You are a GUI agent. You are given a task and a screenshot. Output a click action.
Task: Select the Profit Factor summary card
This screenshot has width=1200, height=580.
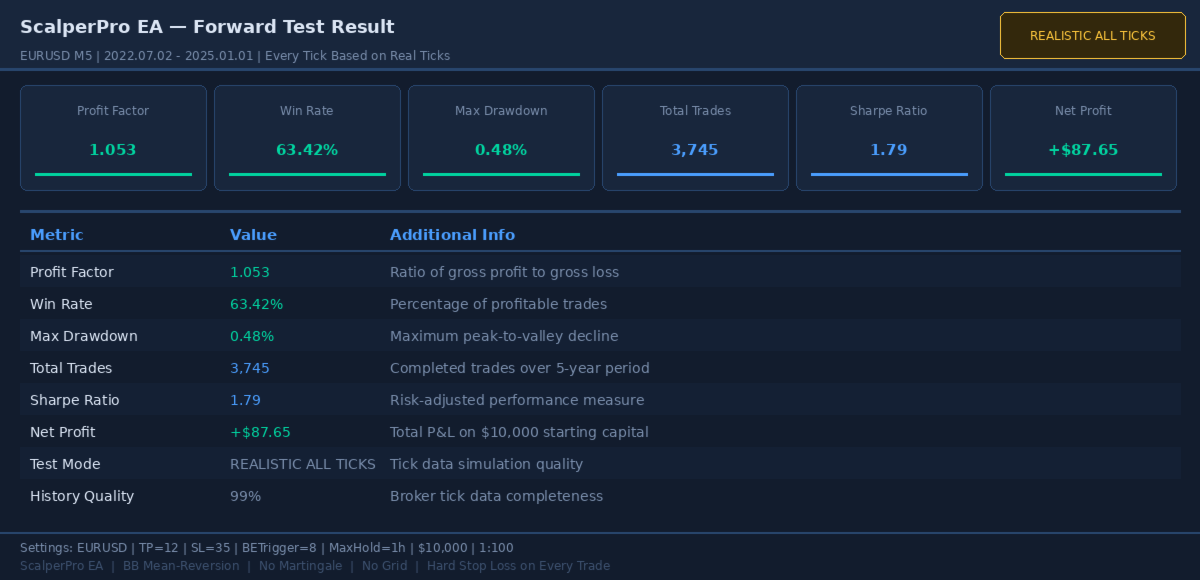(113, 138)
